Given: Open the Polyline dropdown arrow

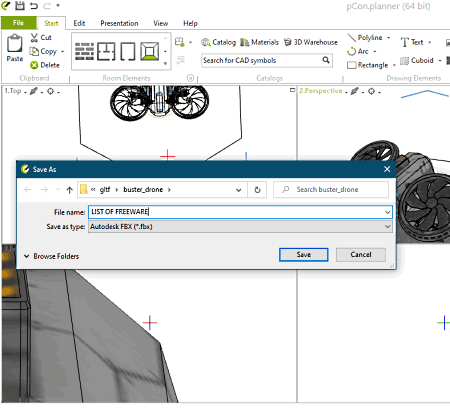Looking at the screenshot, I should [x=388, y=38].
